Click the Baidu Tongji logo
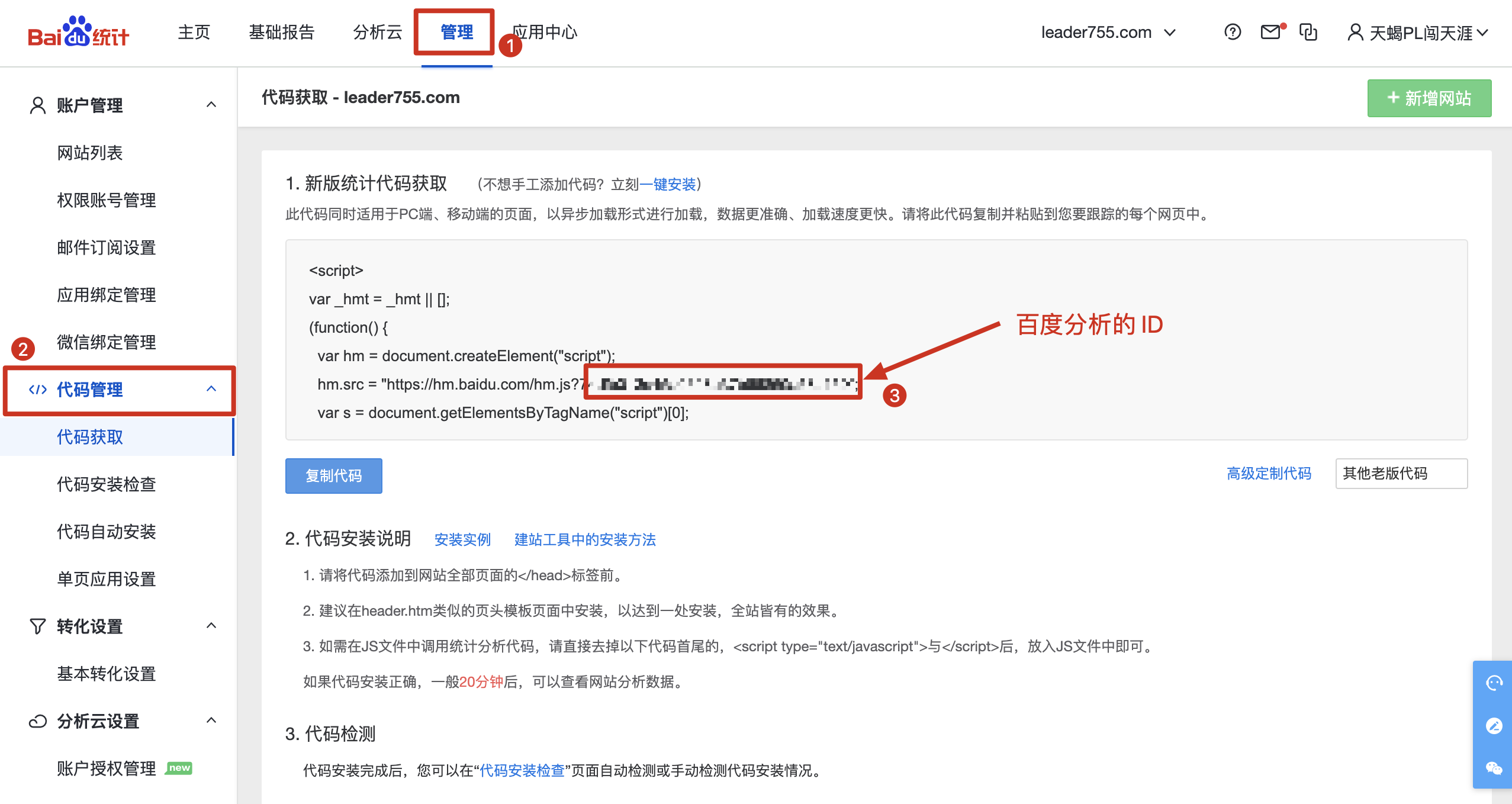Image resolution: width=1512 pixels, height=804 pixels. pyautogui.click(x=78, y=33)
